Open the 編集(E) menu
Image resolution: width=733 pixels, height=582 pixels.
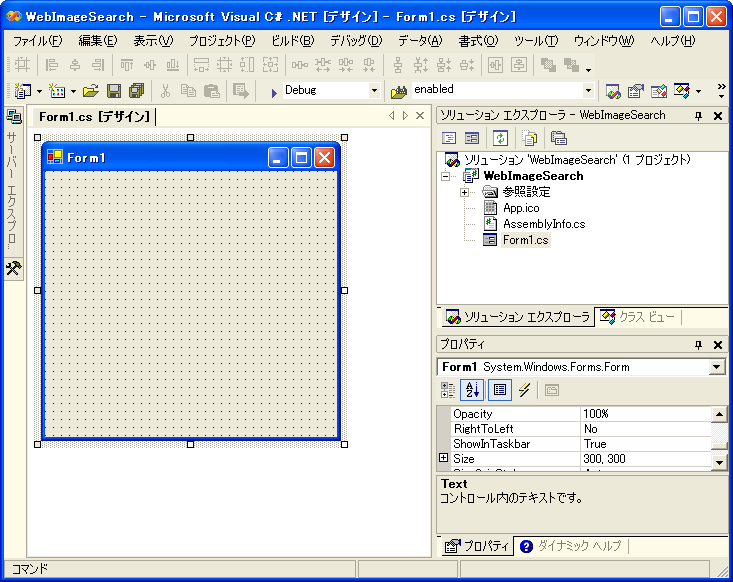[98, 41]
